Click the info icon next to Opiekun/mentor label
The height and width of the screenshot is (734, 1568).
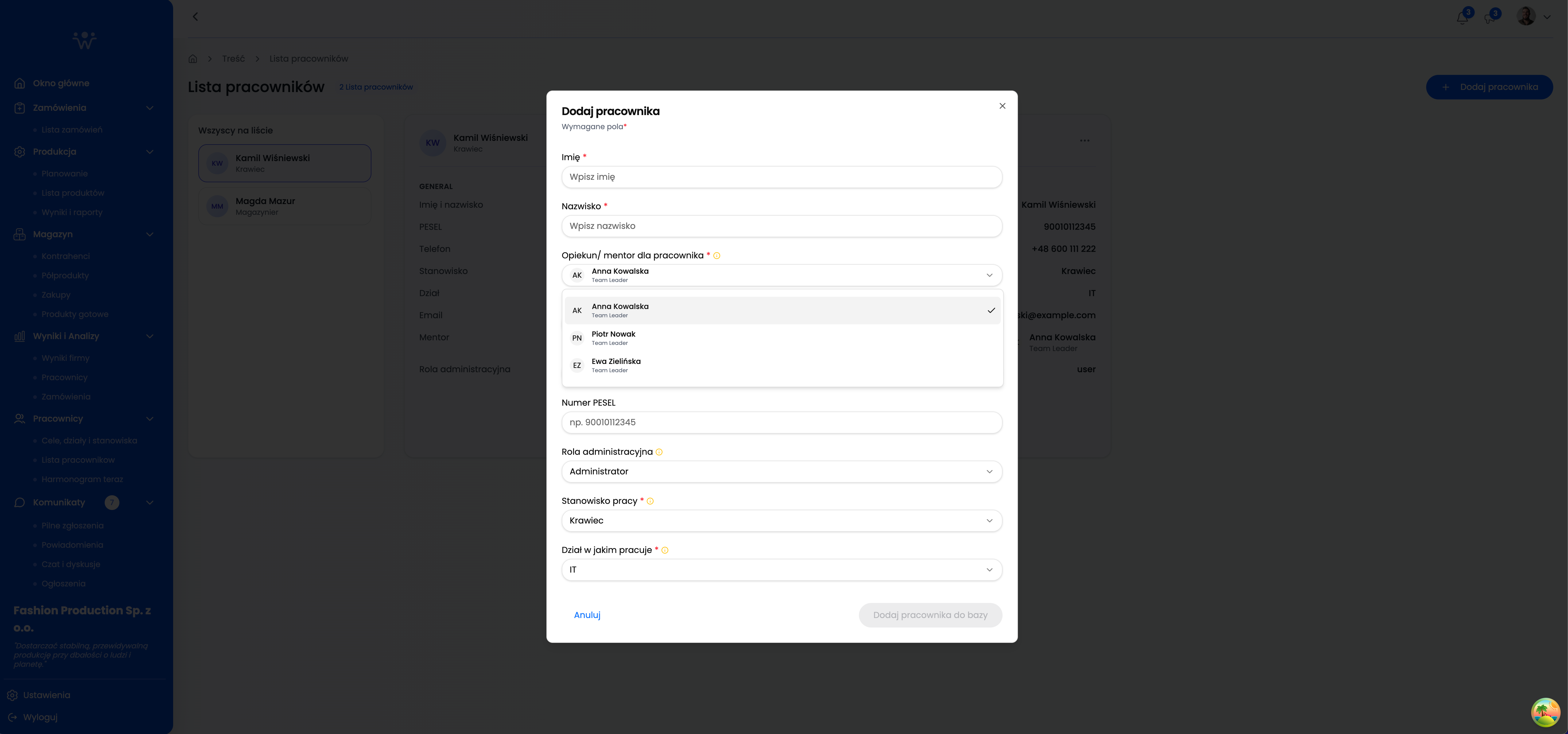pos(716,256)
